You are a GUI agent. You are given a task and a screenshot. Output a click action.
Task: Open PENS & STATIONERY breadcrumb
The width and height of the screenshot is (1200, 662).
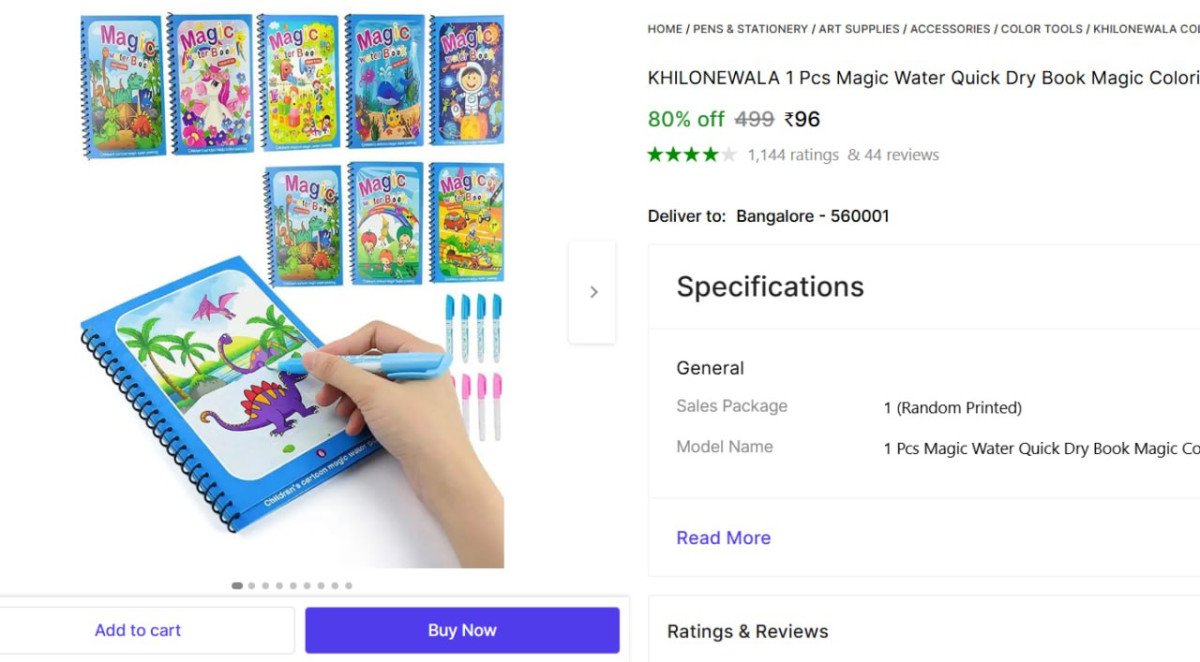click(x=750, y=29)
